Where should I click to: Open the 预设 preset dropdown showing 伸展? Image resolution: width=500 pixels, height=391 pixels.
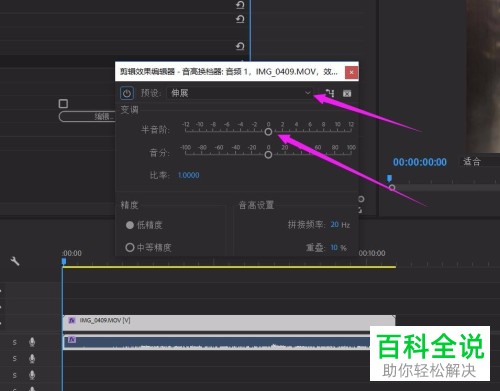pyautogui.click(x=240, y=93)
